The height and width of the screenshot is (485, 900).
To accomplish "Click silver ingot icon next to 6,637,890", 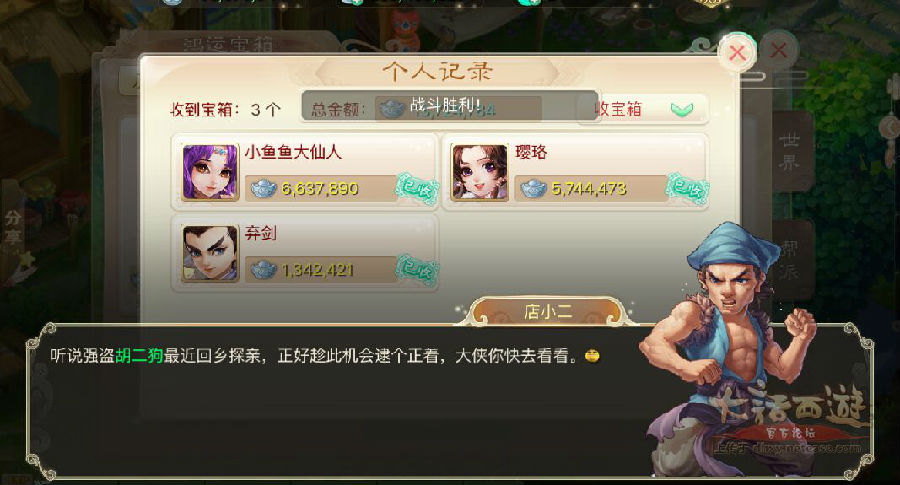I will tap(264, 188).
